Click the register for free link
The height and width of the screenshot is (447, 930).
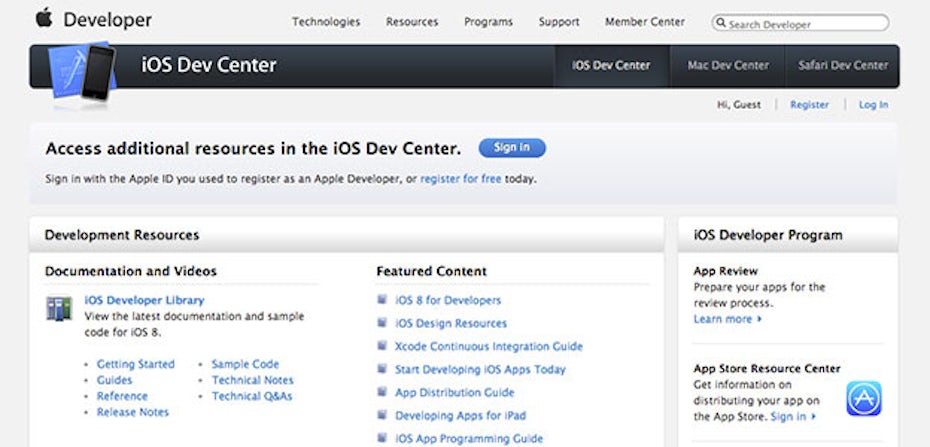tap(461, 178)
